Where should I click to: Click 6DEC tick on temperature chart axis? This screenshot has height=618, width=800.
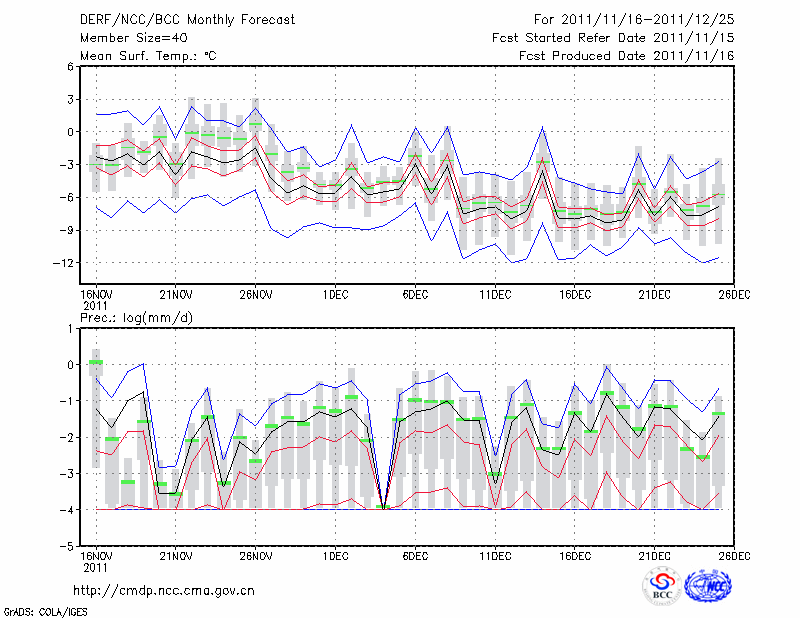[x=415, y=296]
